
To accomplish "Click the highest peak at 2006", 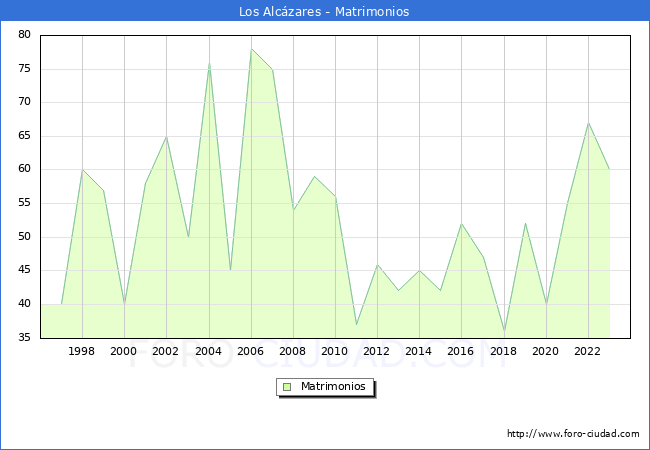I will tap(251, 49).
